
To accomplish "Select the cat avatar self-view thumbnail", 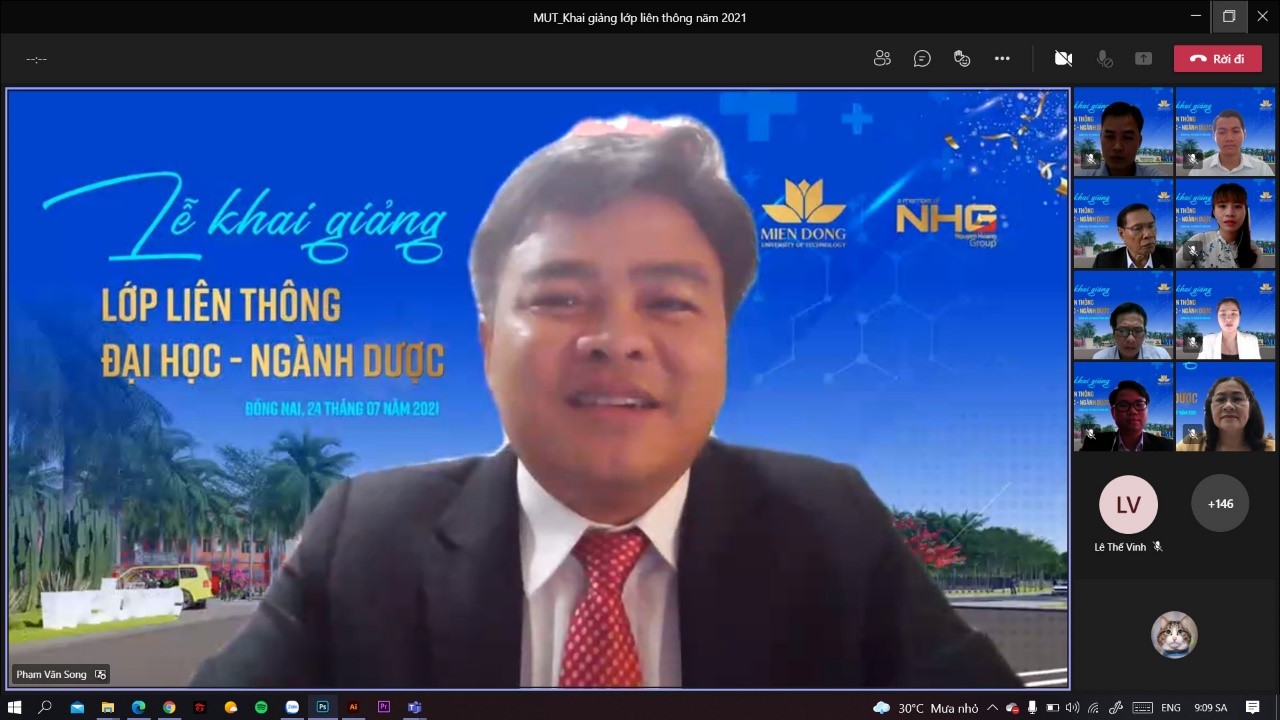I will pyautogui.click(x=1174, y=634).
